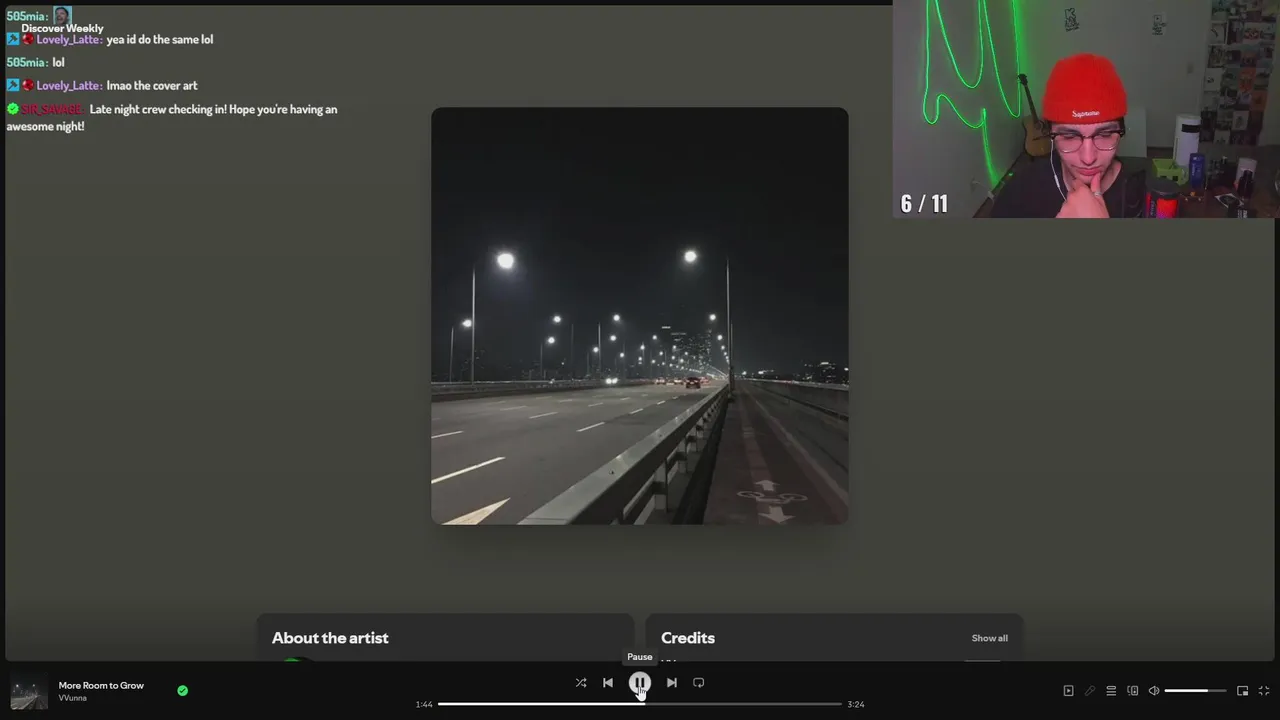Click the small album thumbnail in player bar

29,691
